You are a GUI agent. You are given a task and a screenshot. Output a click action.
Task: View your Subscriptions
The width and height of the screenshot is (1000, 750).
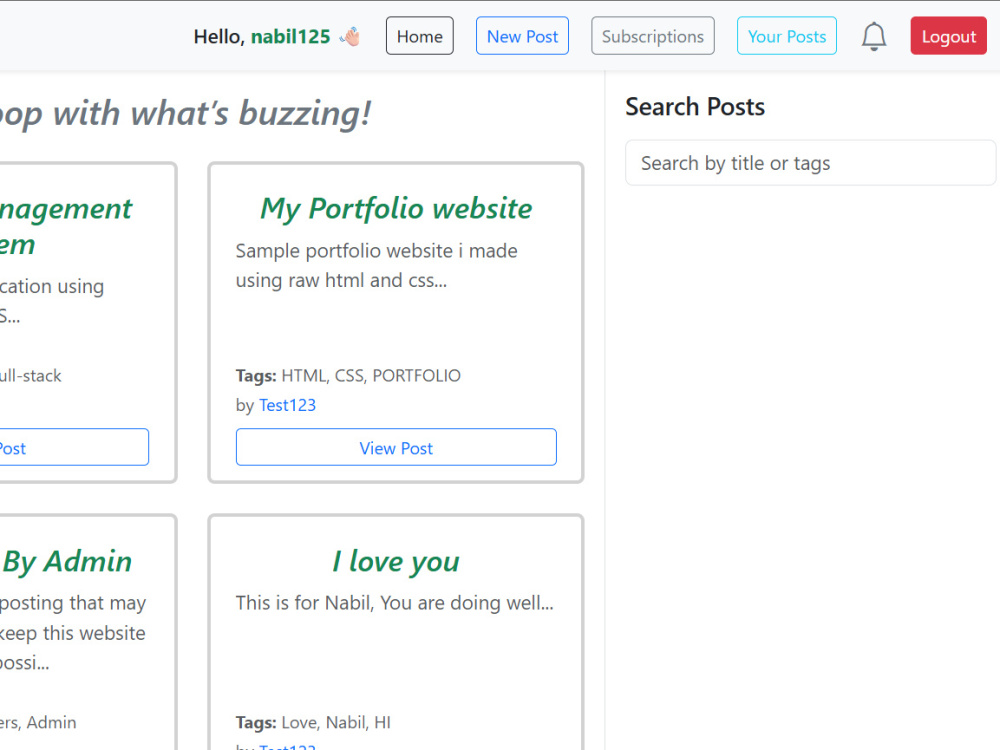(652, 35)
